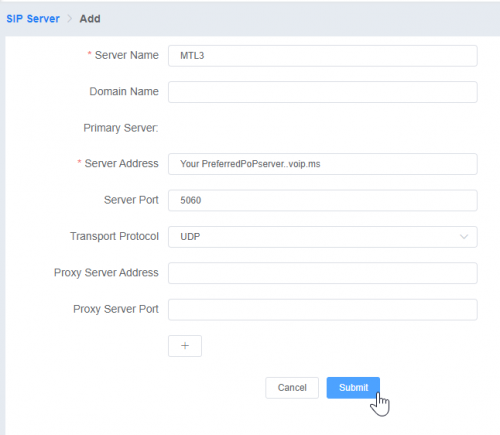Click the Add breadcrumb item
This screenshot has width=500, height=435.
90,19
